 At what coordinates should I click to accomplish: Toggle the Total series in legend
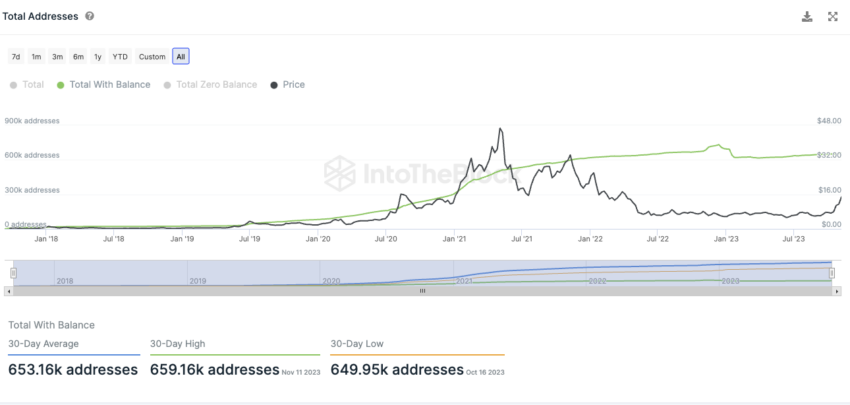click(x=27, y=85)
